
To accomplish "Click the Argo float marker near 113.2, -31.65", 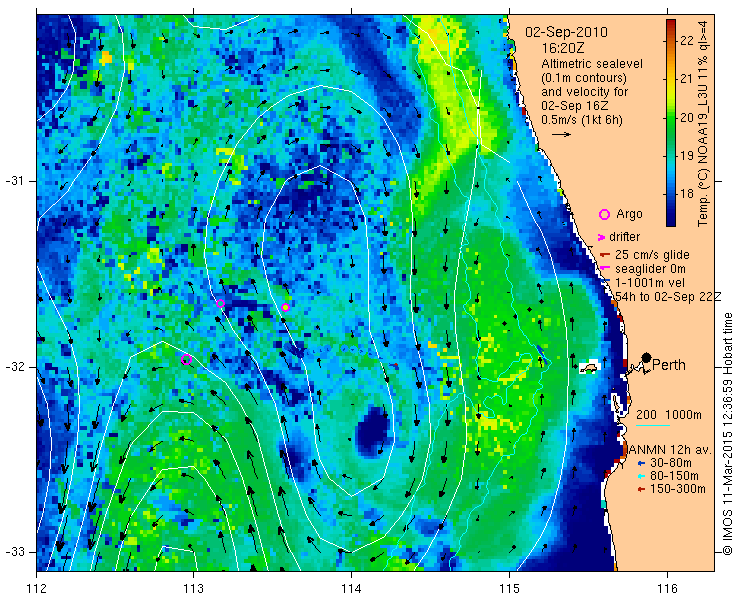I will tap(220, 304).
